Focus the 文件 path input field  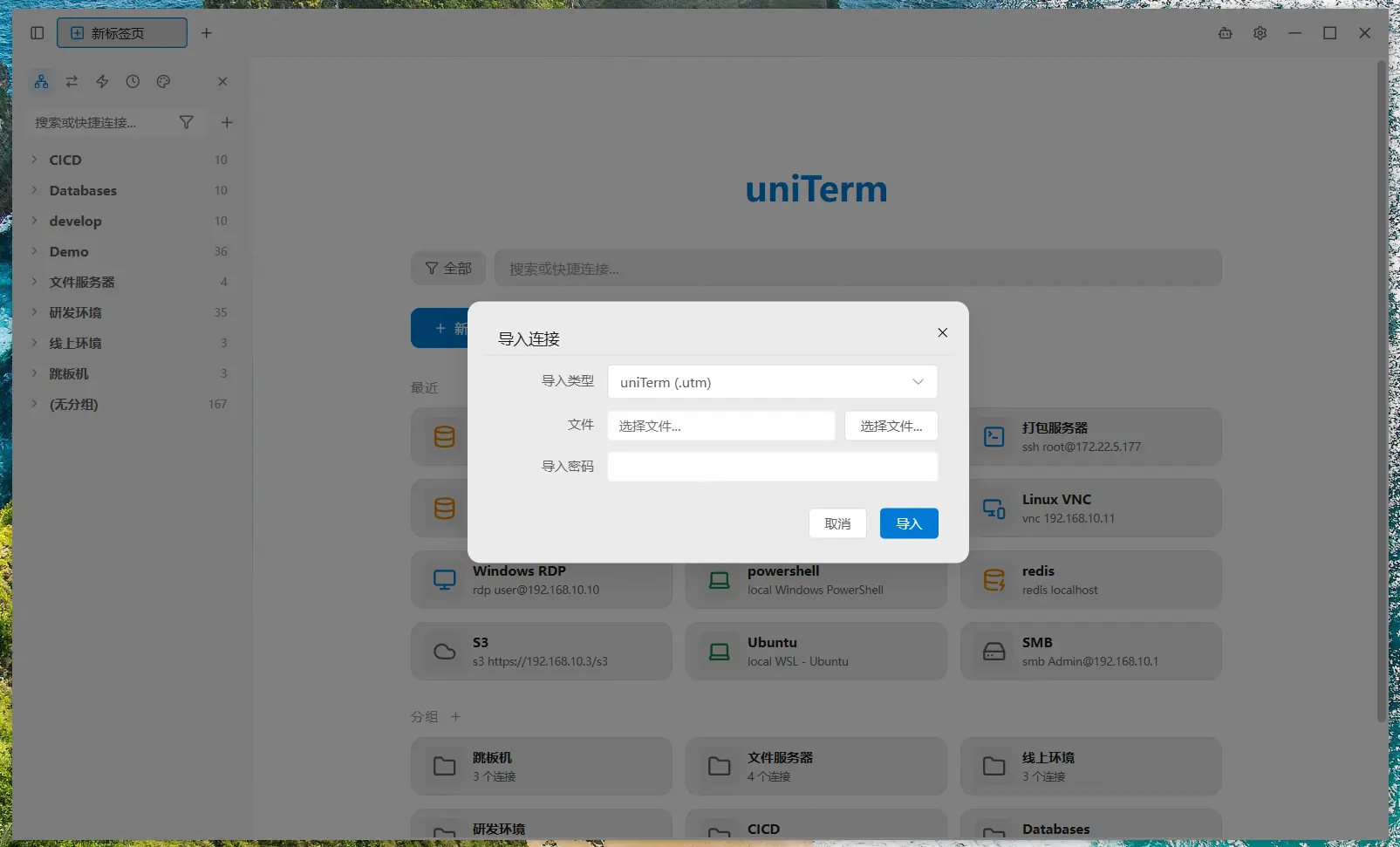pos(721,426)
